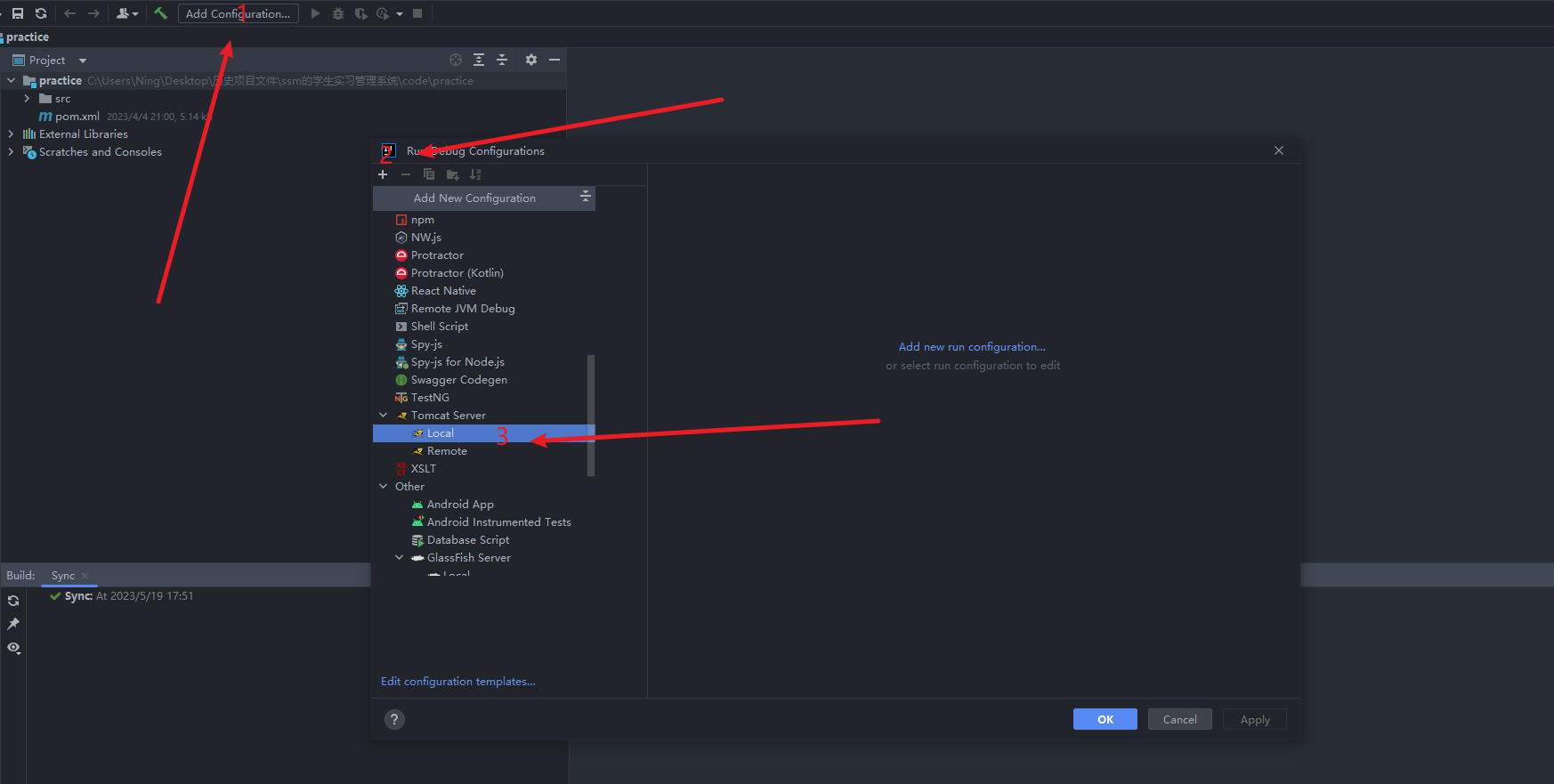Click the locate target crosshair icon in Project panel
This screenshot has width=1554, height=784.
[456, 60]
